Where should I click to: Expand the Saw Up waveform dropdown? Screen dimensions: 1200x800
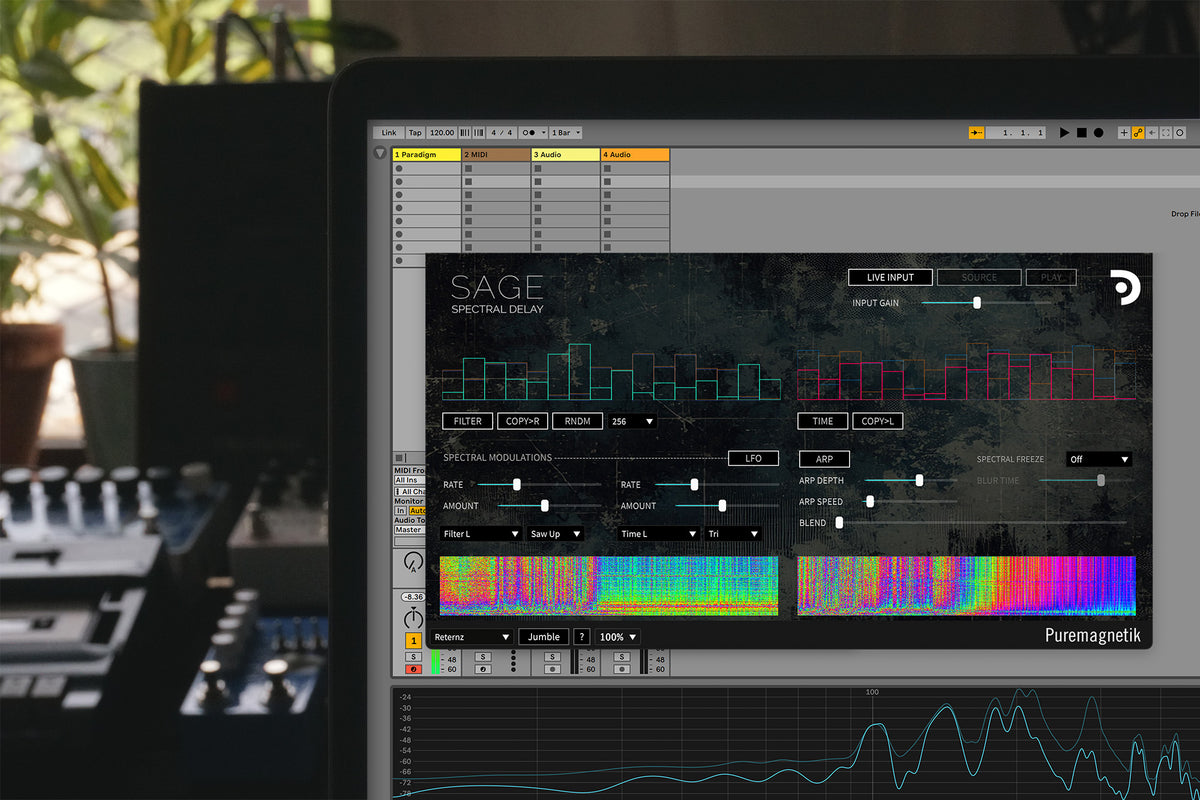pyautogui.click(x=555, y=534)
